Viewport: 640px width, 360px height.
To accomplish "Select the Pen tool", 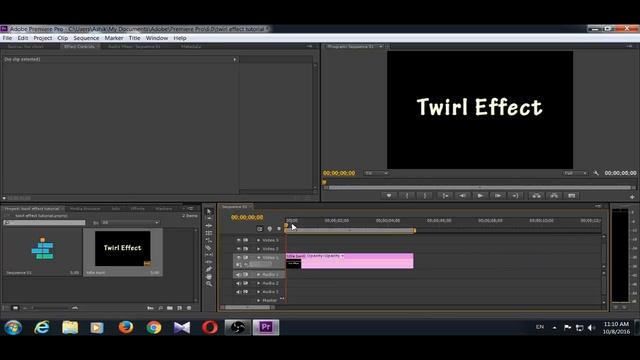I will click(x=209, y=269).
